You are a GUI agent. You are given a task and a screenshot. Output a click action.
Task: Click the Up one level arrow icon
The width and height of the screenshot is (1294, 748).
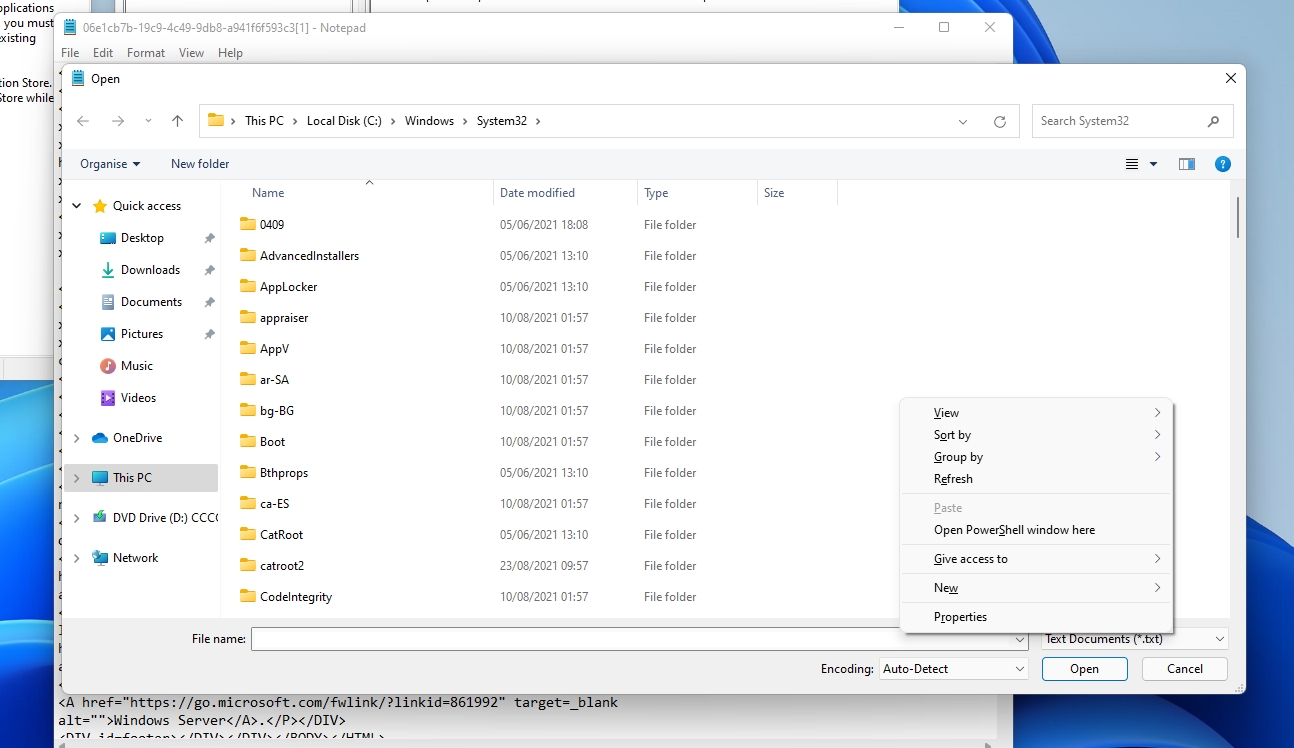(x=177, y=121)
